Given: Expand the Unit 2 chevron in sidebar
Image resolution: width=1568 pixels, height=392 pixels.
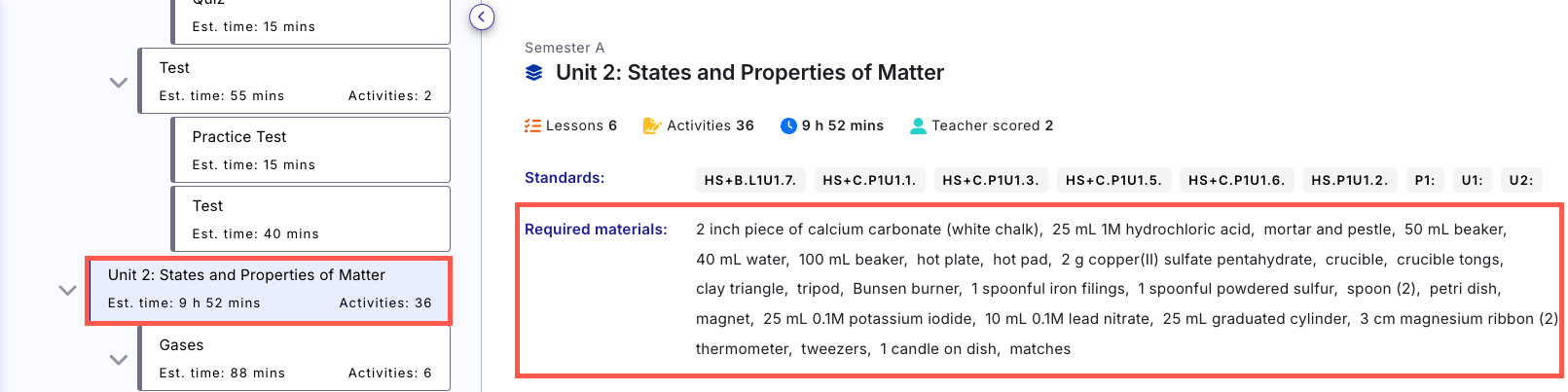Looking at the screenshot, I should point(67,290).
